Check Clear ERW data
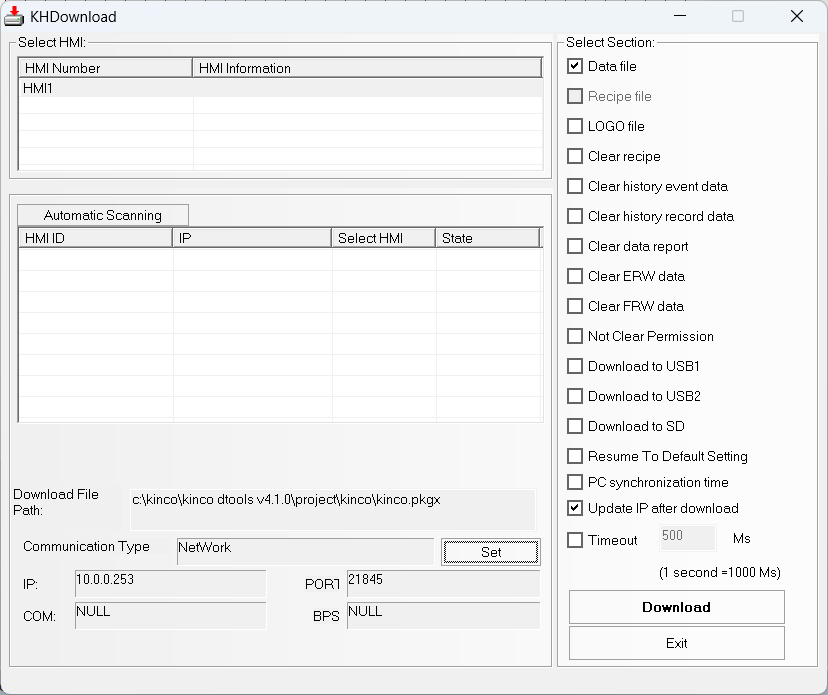This screenshot has width=828, height=695. pos(574,276)
